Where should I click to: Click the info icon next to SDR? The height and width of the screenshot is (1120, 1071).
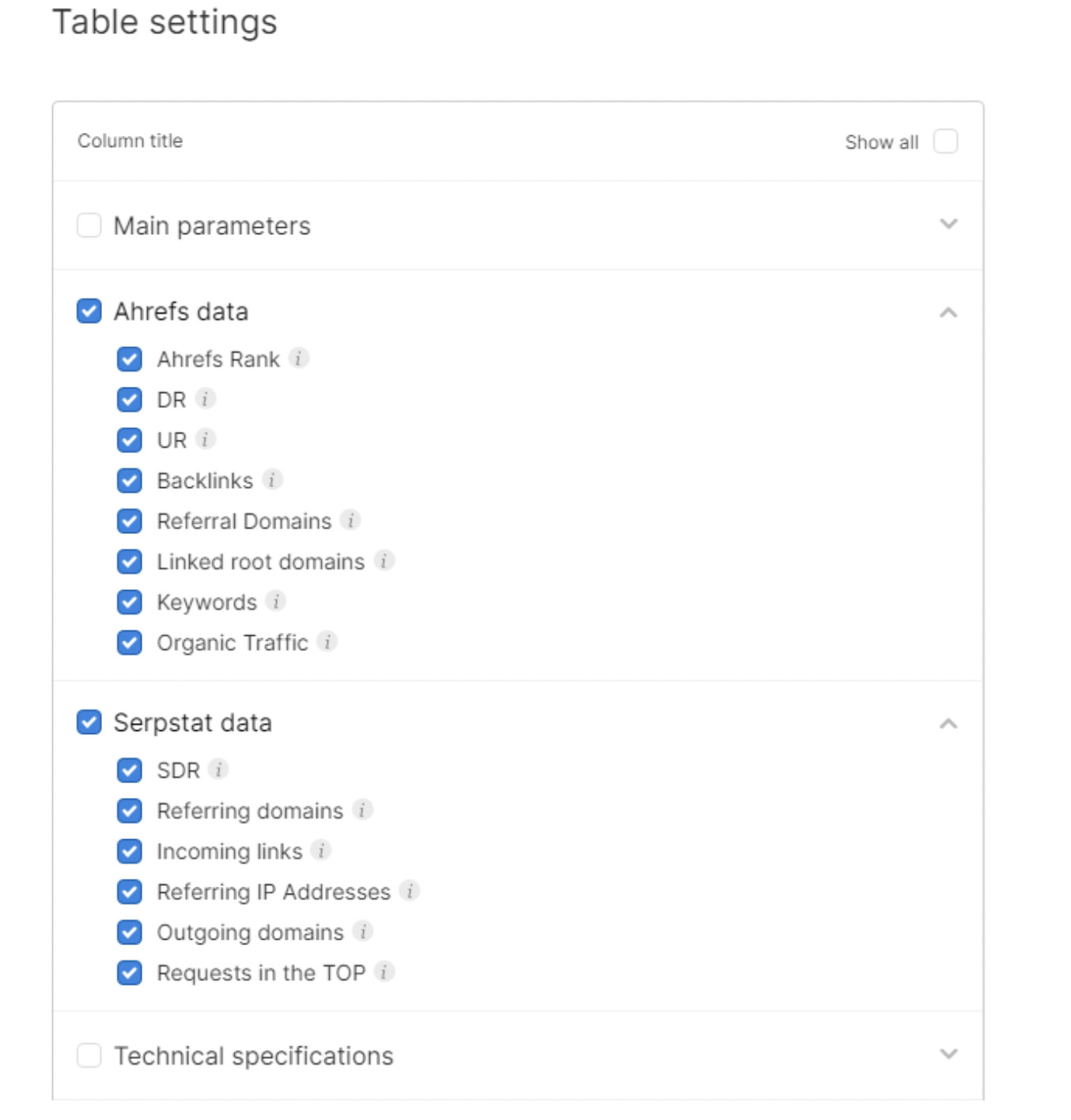pos(218,769)
